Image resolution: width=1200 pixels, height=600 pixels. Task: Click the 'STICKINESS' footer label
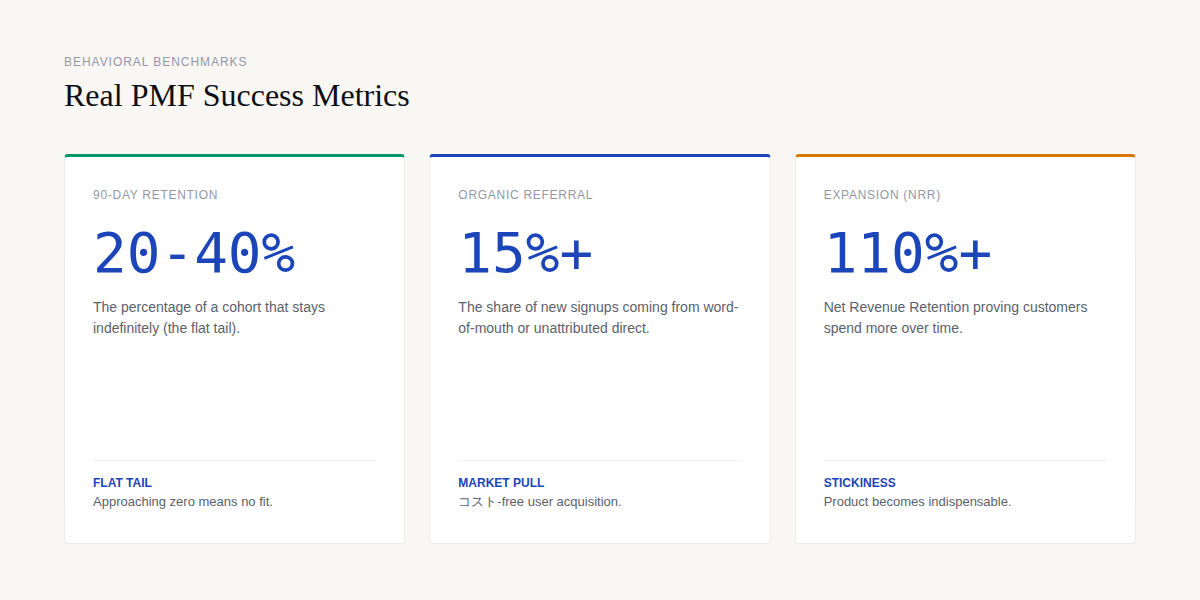[860, 483]
